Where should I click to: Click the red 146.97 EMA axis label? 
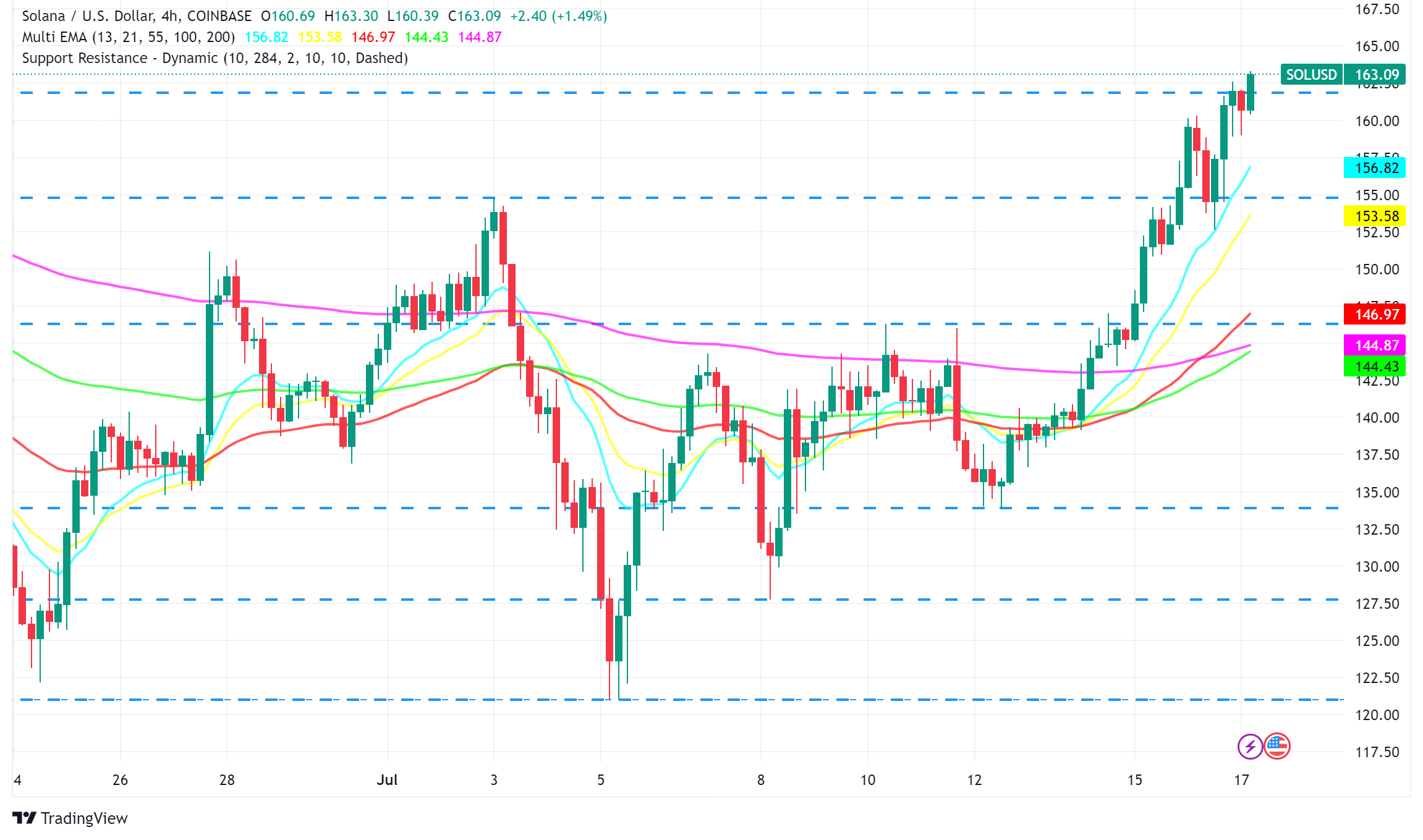tap(1376, 314)
